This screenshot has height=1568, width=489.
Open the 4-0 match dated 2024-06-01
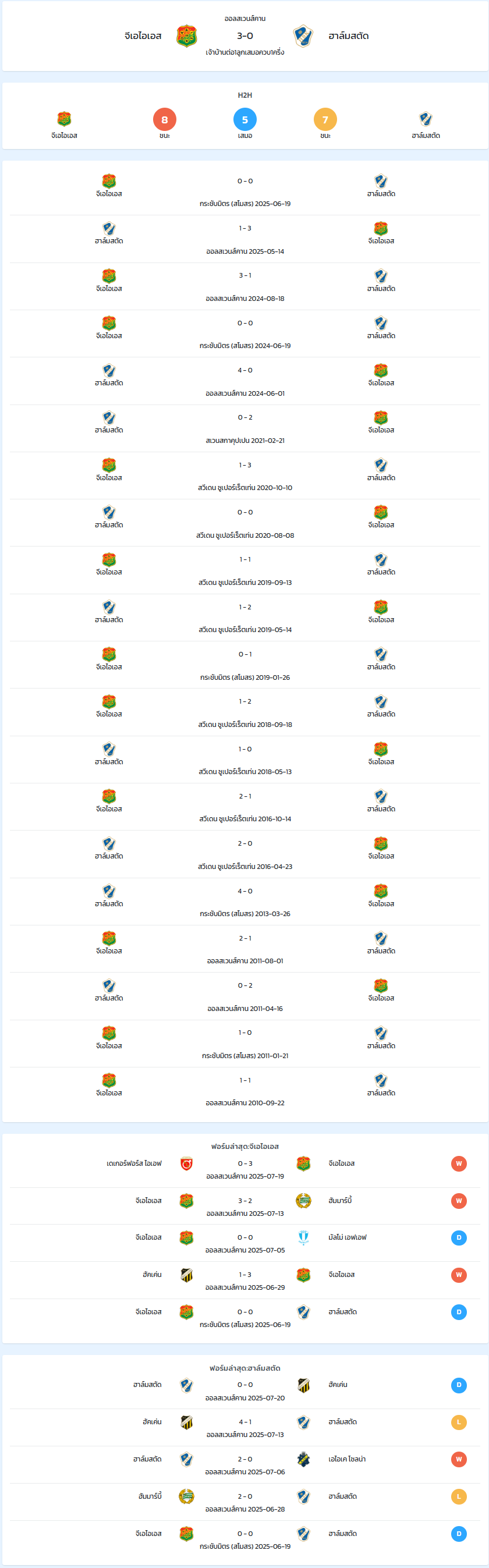point(245,381)
